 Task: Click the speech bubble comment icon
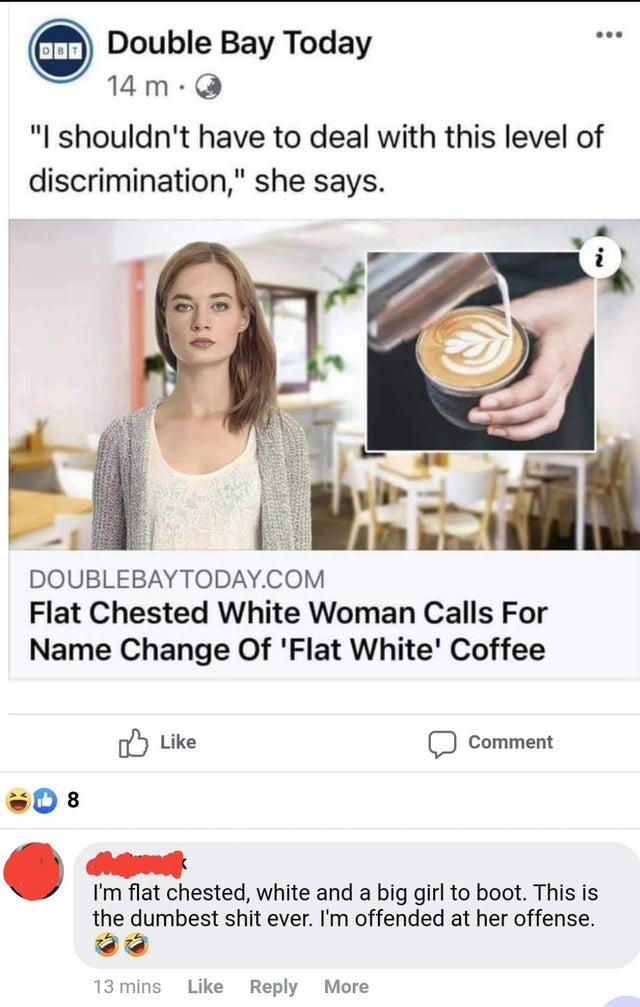point(442,744)
